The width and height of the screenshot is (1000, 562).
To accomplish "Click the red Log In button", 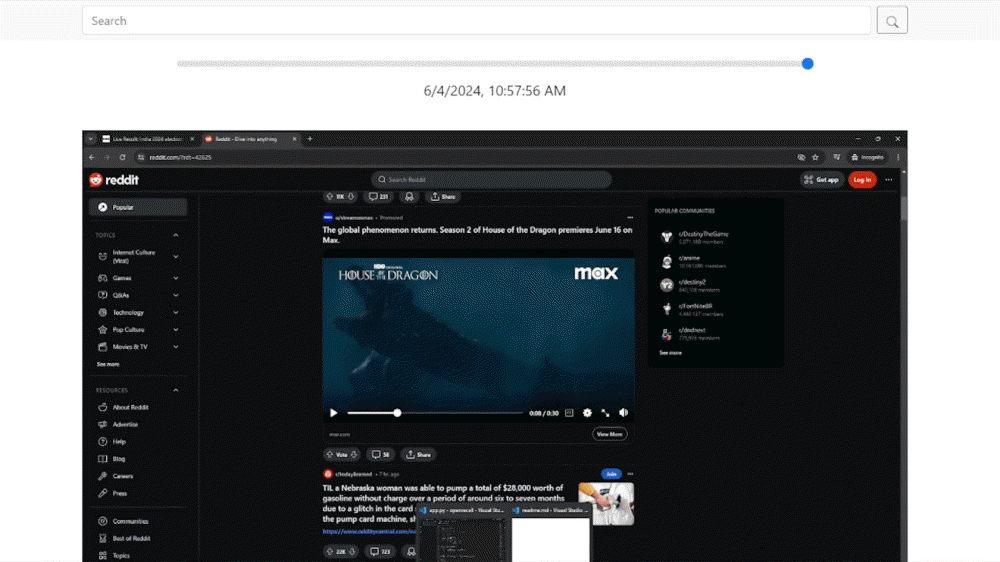I will pyautogui.click(x=861, y=180).
